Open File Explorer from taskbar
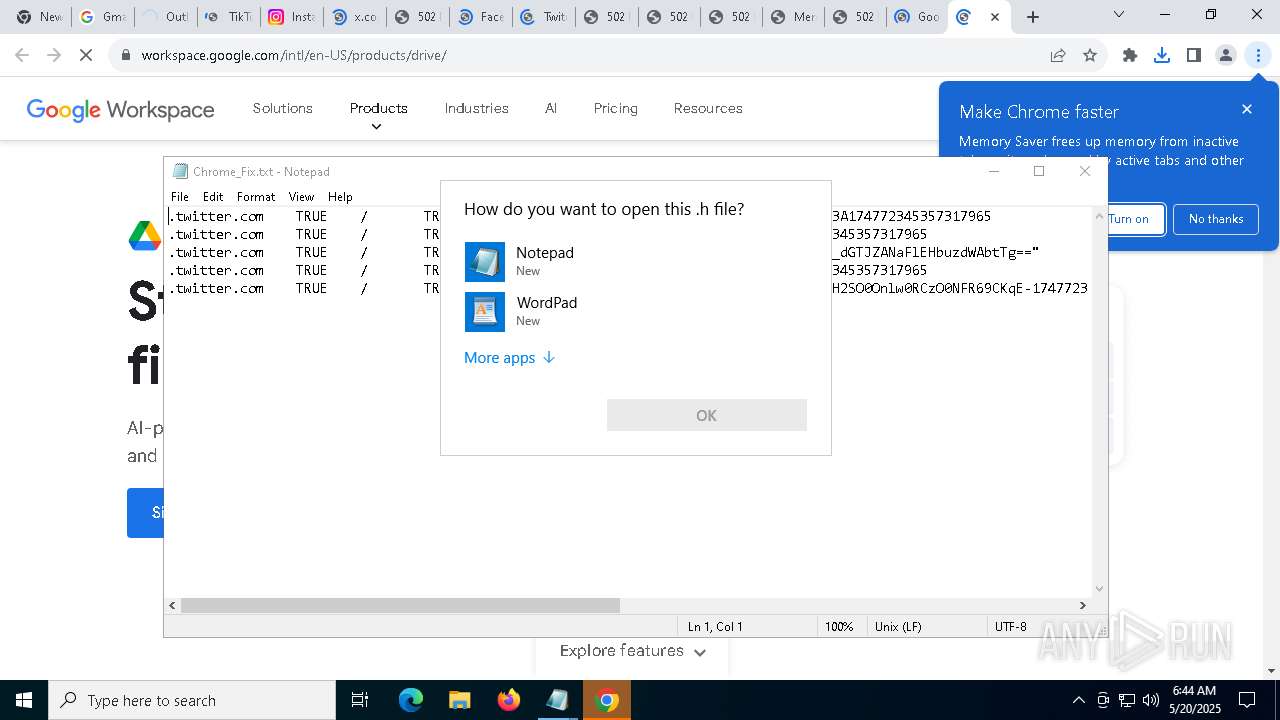Image resolution: width=1280 pixels, height=720 pixels. coord(459,700)
